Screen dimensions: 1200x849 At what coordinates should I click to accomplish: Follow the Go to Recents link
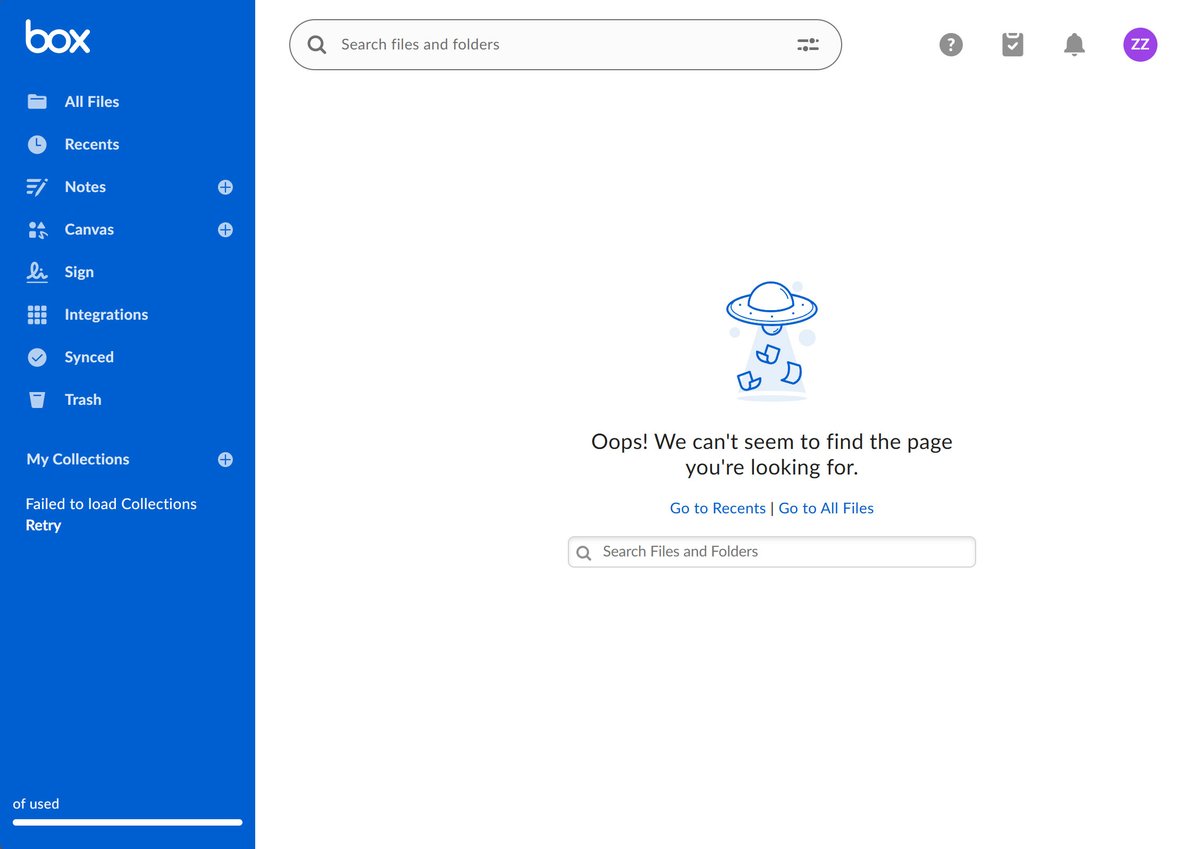click(x=718, y=508)
